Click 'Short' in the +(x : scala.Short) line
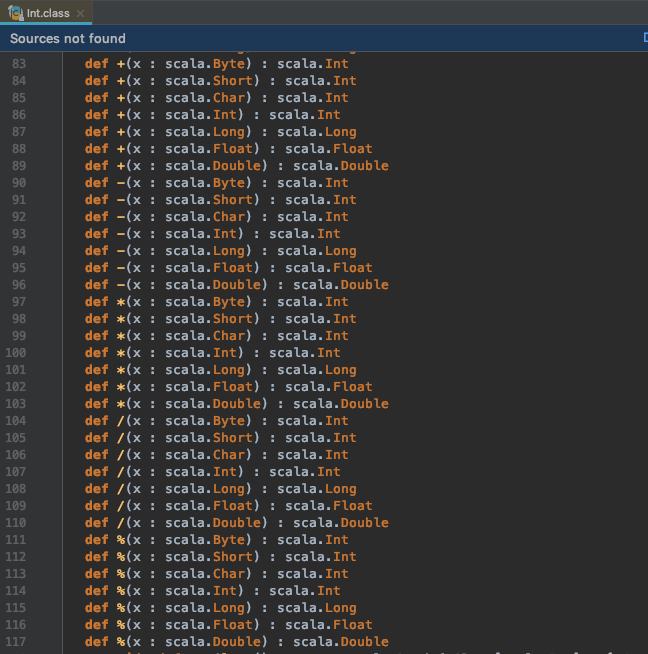The width and height of the screenshot is (648, 654). click(x=233, y=80)
